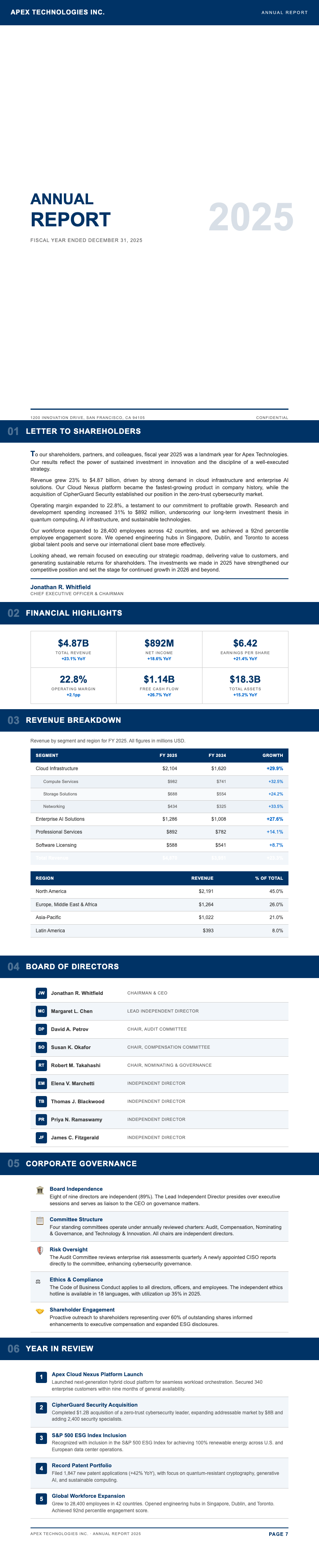Click the Board of Directors section heading
The image size is (319, 1568).
point(72,967)
